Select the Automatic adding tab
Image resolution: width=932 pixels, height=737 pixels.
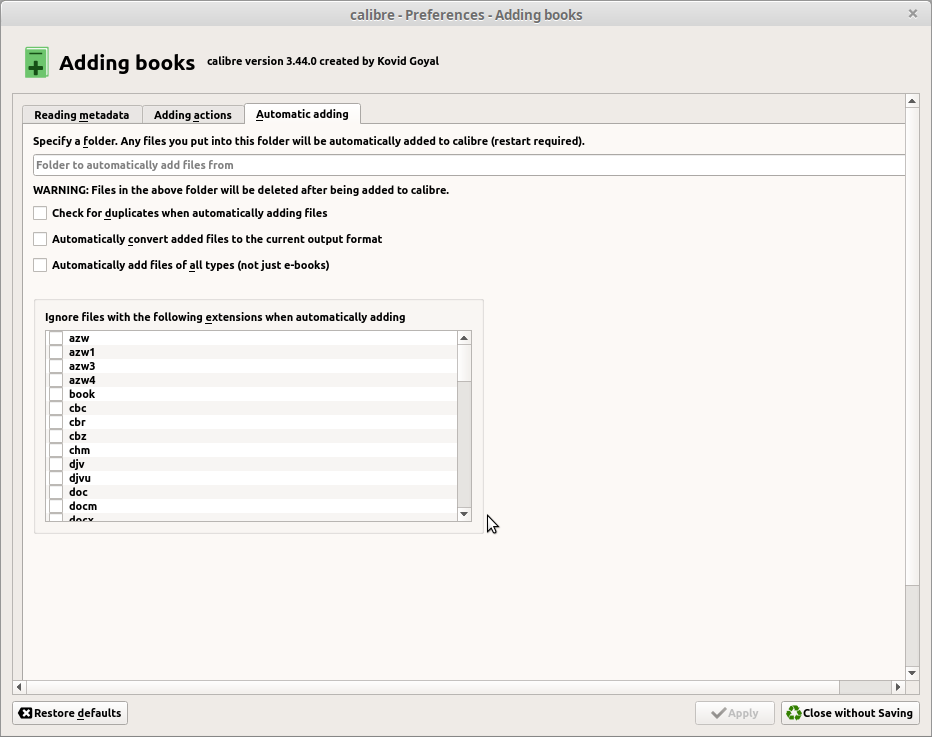pos(302,114)
